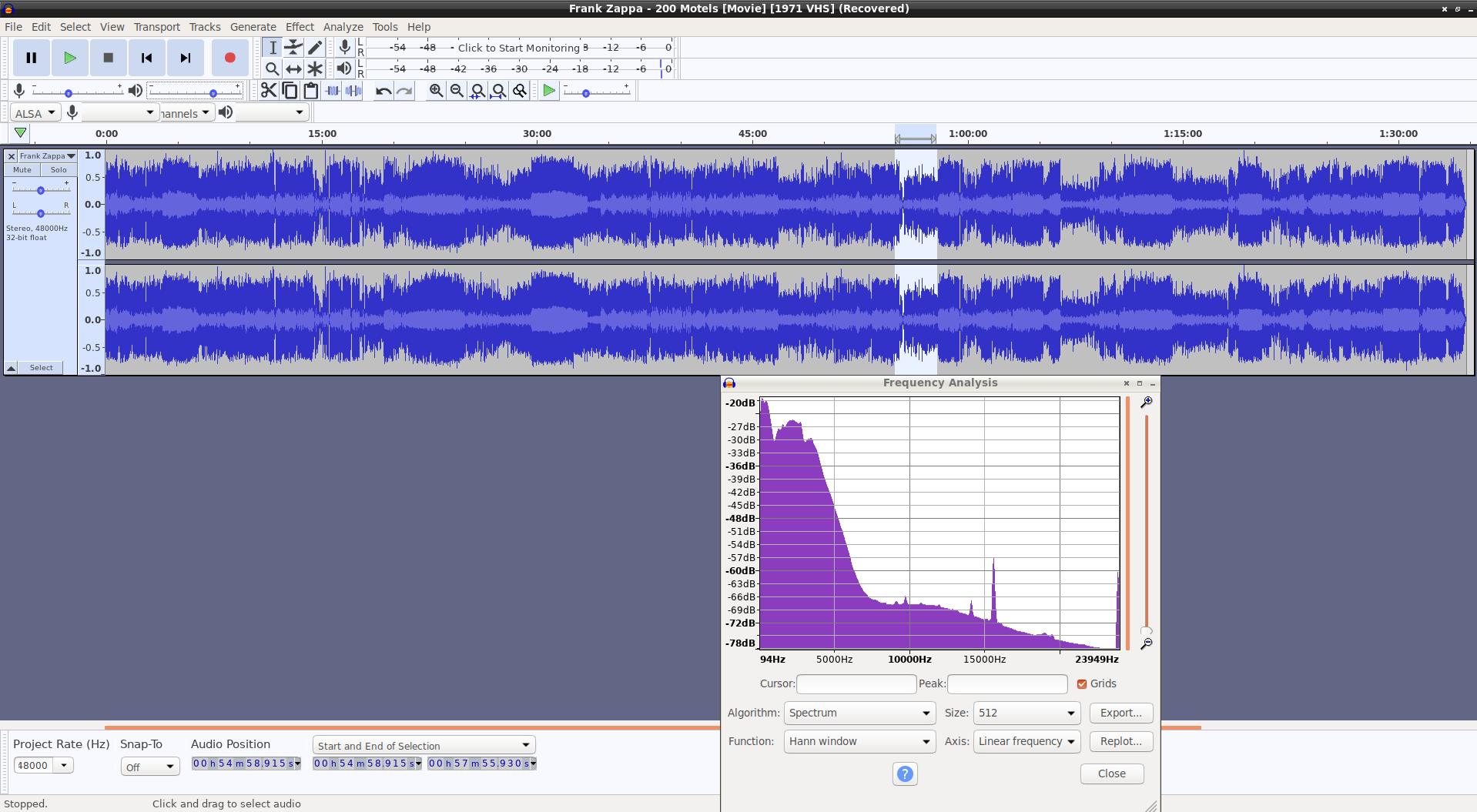
Task: Click the Pause transport button
Action: 32,58
